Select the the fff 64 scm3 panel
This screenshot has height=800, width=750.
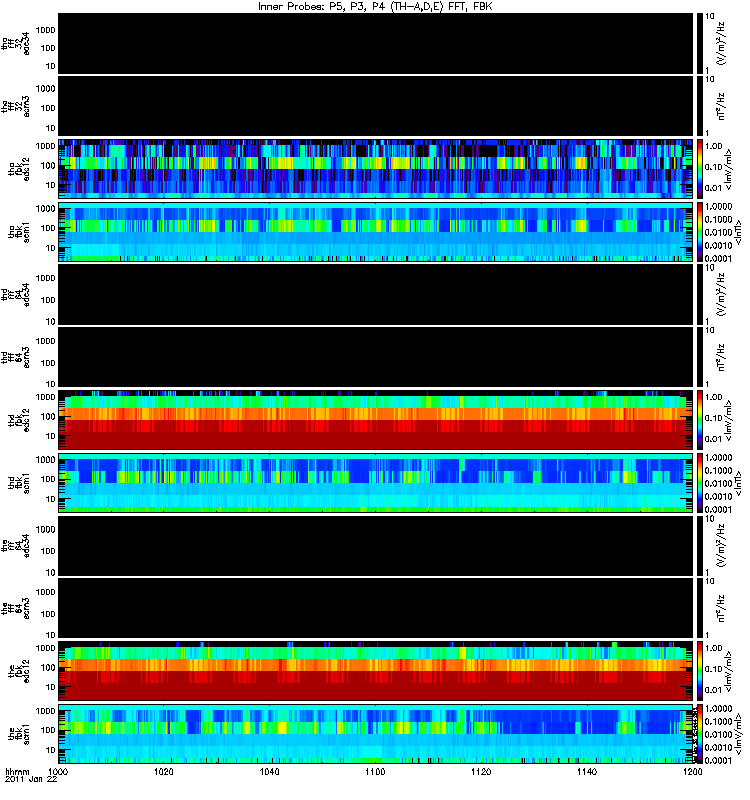click(375, 608)
